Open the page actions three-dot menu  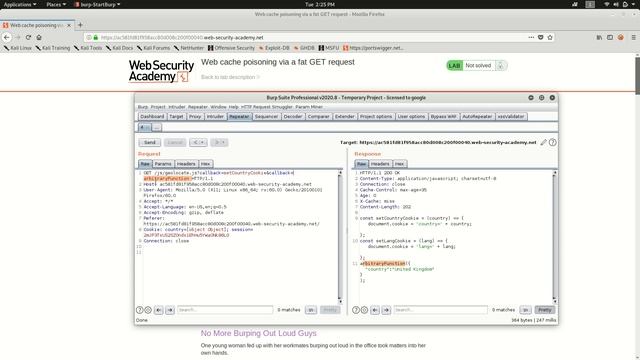[531, 37]
